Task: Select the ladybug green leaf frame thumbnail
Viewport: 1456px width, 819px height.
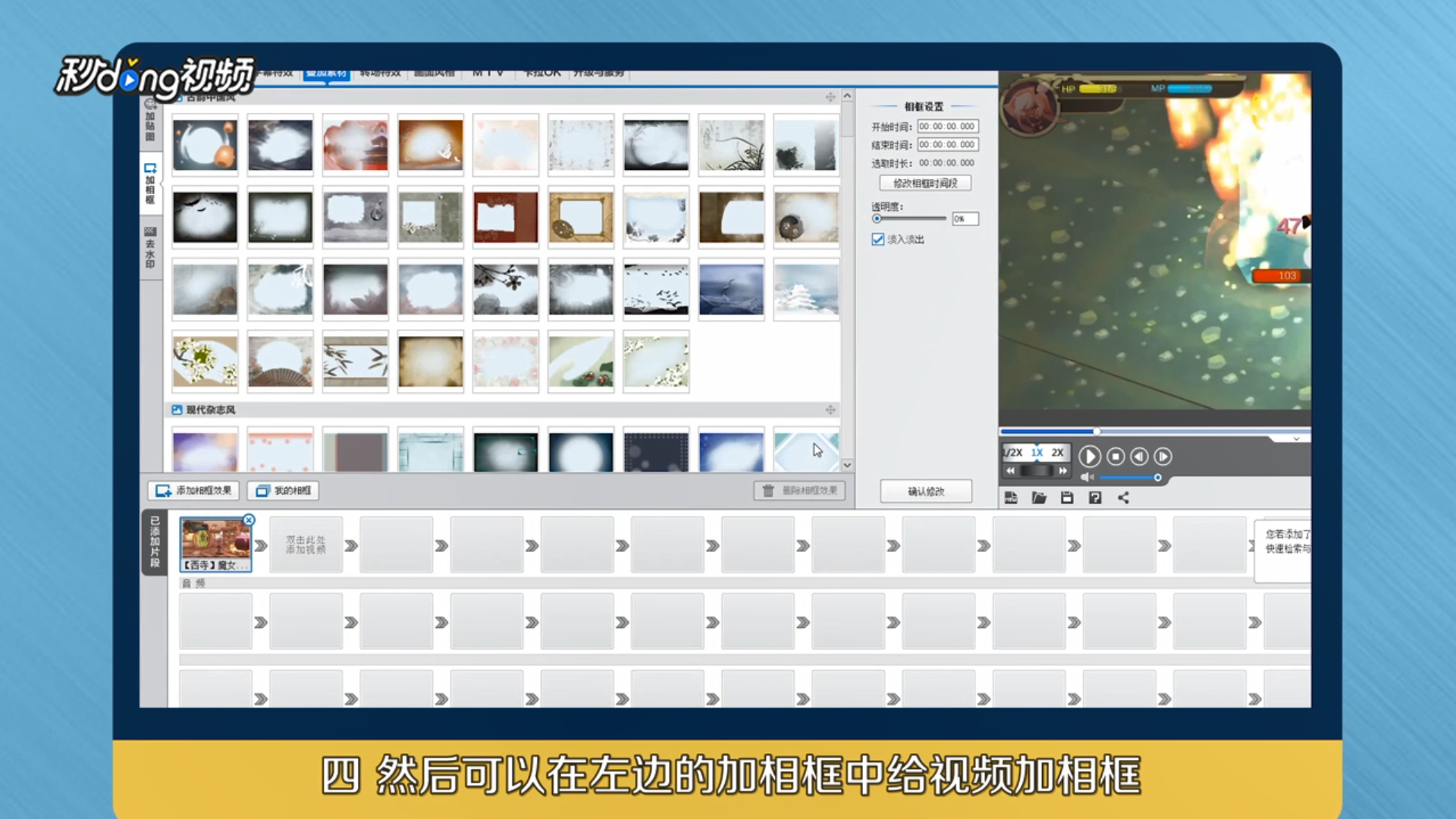Action: click(x=580, y=361)
